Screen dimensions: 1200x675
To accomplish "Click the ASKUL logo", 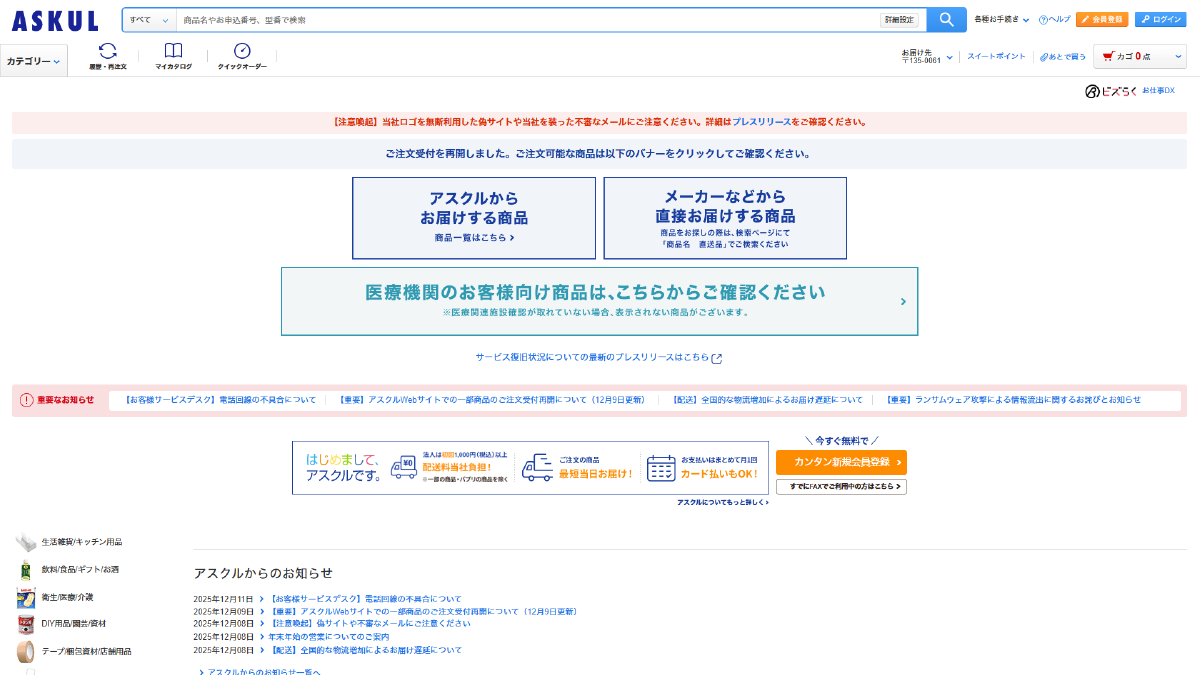I will (56, 21).
